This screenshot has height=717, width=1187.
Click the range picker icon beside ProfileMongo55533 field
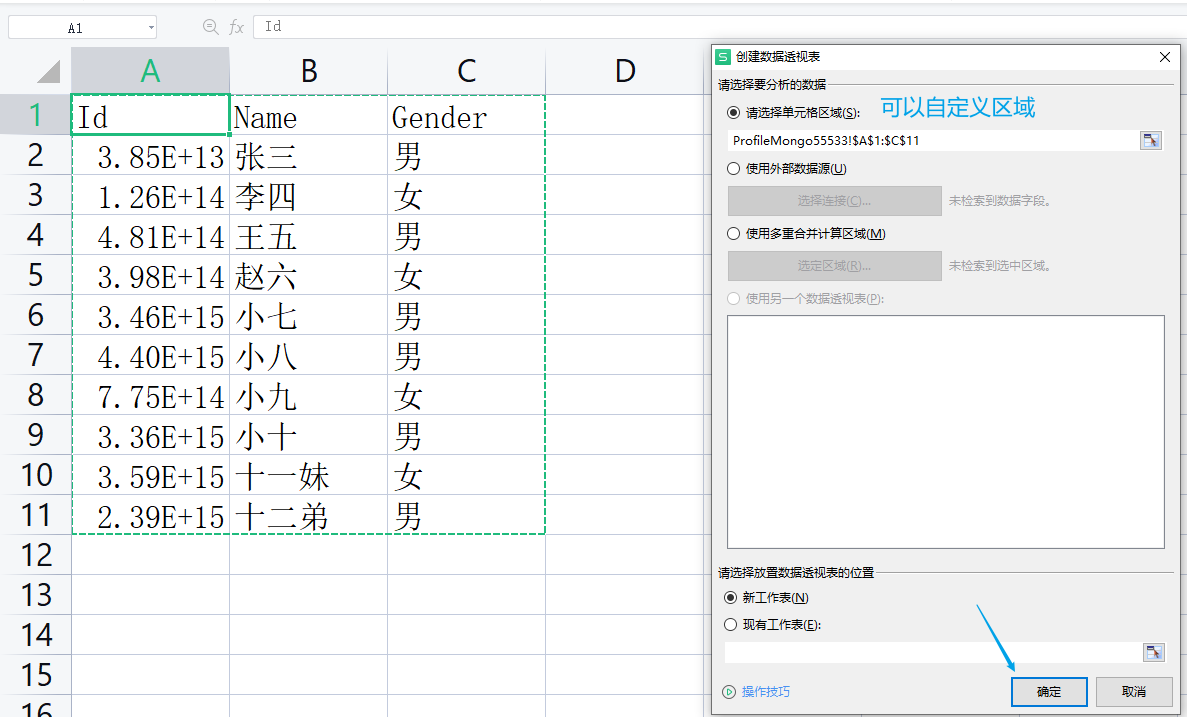coord(1151,140)
